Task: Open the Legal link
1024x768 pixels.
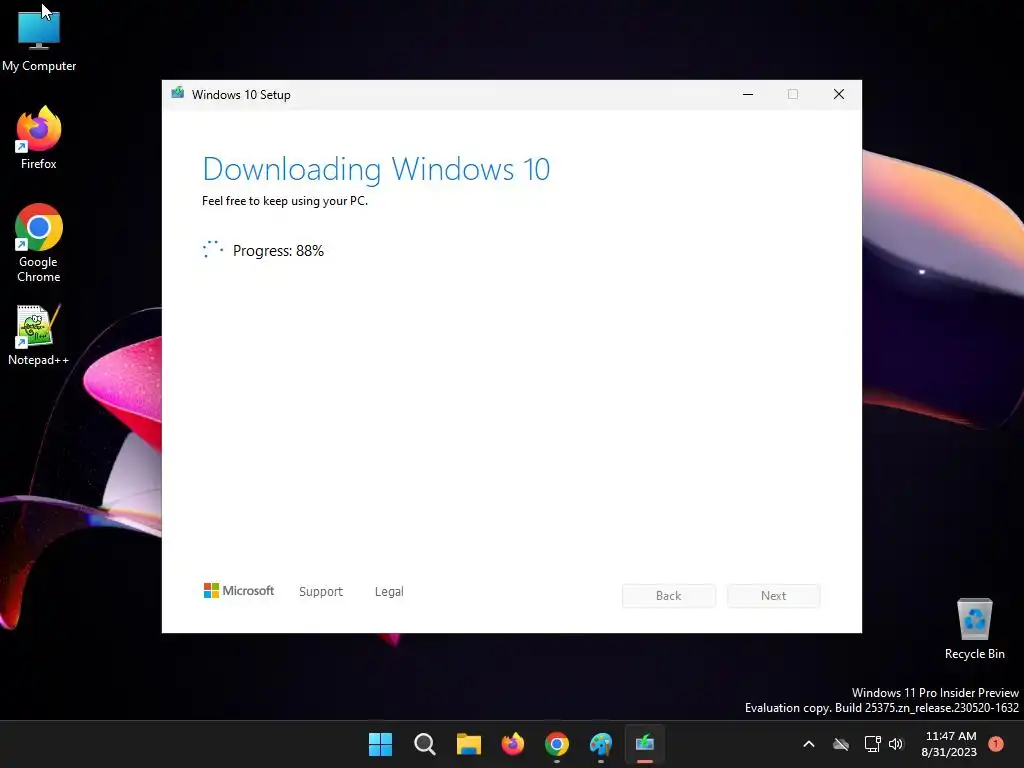Action: click(x=389, y=592)
